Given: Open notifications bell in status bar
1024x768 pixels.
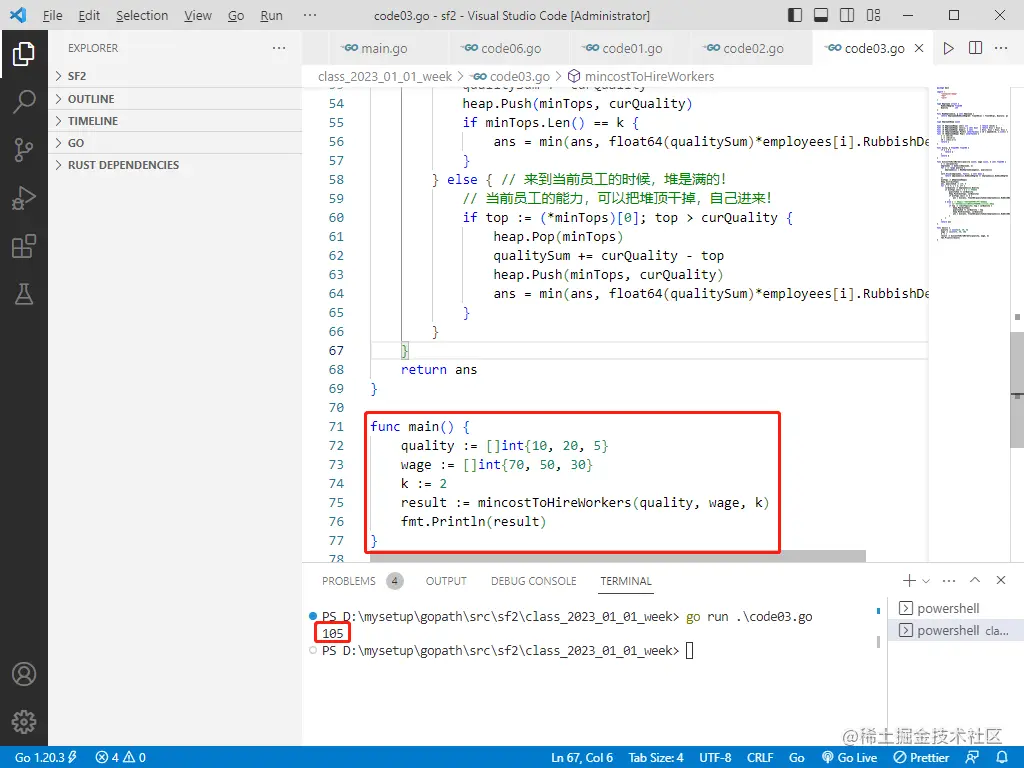Looking at the screenshot, I should pyautogui.click(x=1001, y=757).
